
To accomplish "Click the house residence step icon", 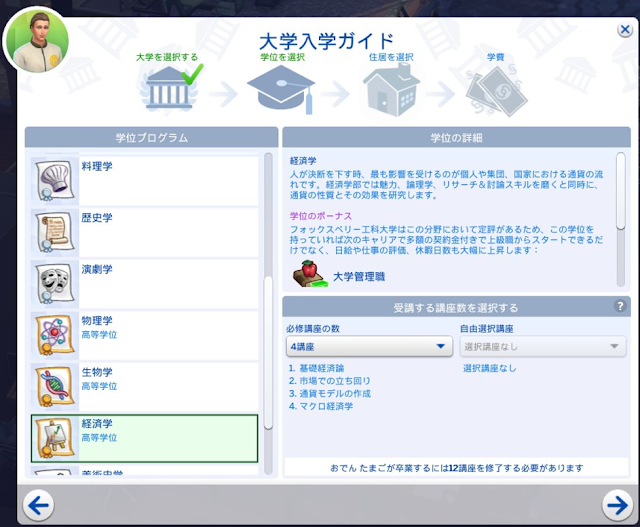I will point(391,89).
